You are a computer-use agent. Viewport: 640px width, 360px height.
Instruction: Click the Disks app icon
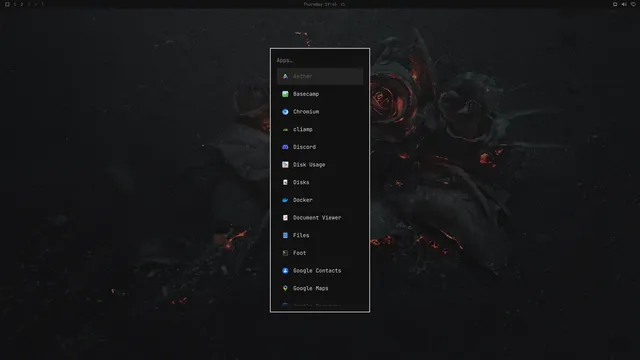(285, 182)
